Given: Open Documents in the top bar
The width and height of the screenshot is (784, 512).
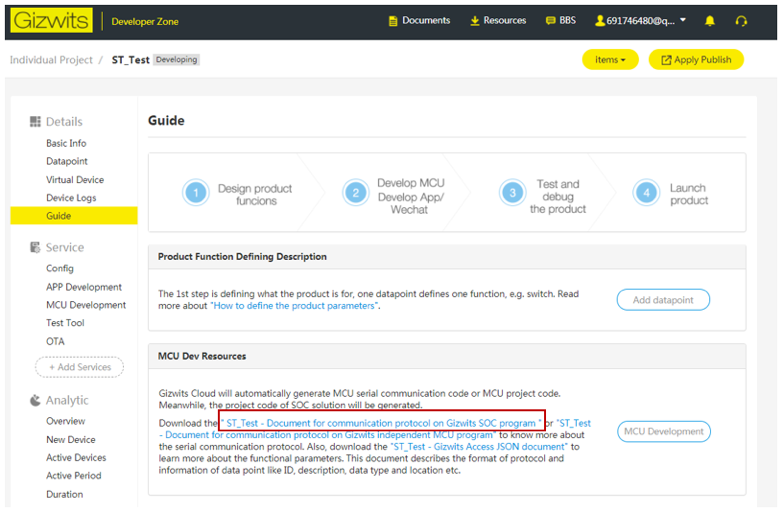Looking at the screenshot, I should pos(418,21).
